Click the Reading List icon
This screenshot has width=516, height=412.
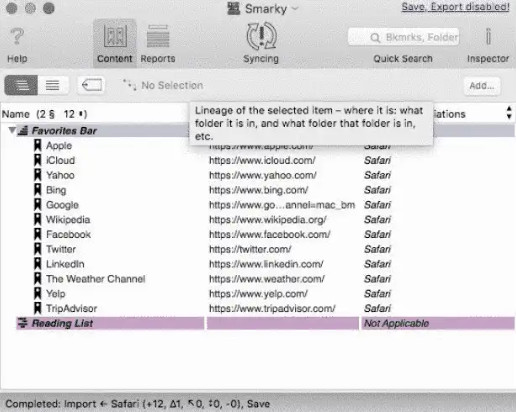coord(23,323)
